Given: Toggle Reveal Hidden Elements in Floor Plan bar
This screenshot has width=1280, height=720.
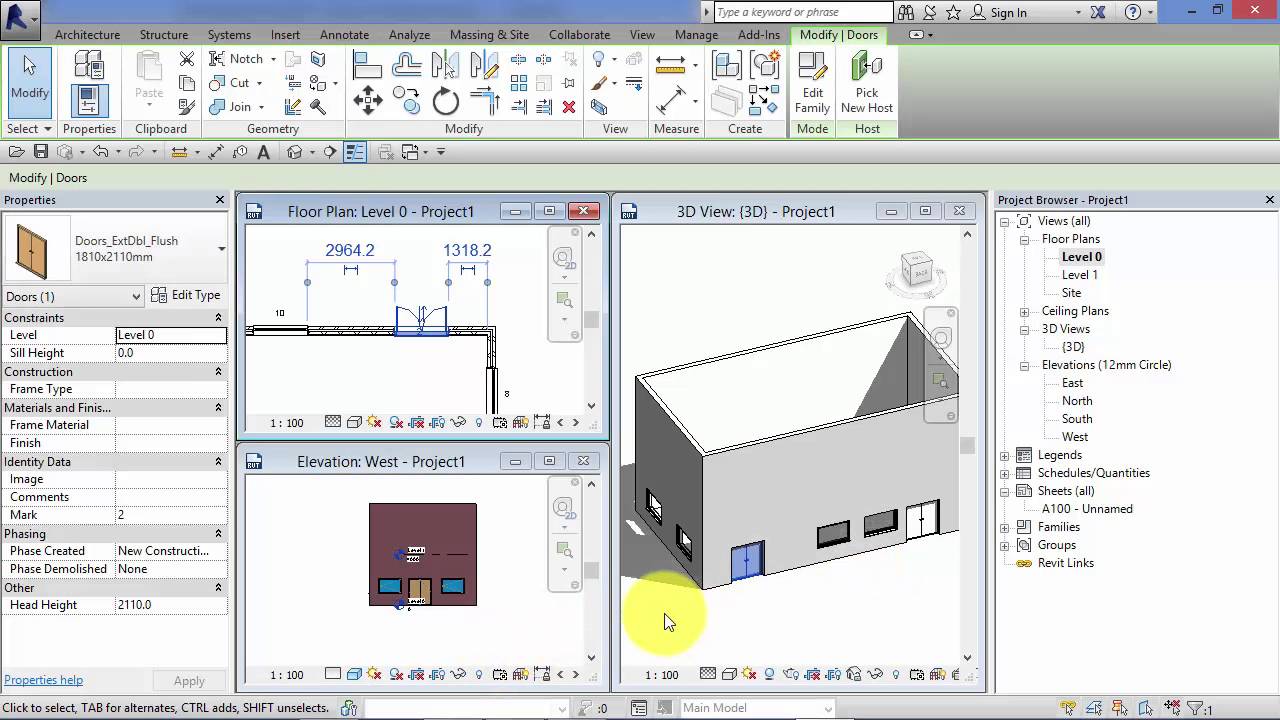Looking at the screenshot, I should pyautogui.click(x=479, y=422).
